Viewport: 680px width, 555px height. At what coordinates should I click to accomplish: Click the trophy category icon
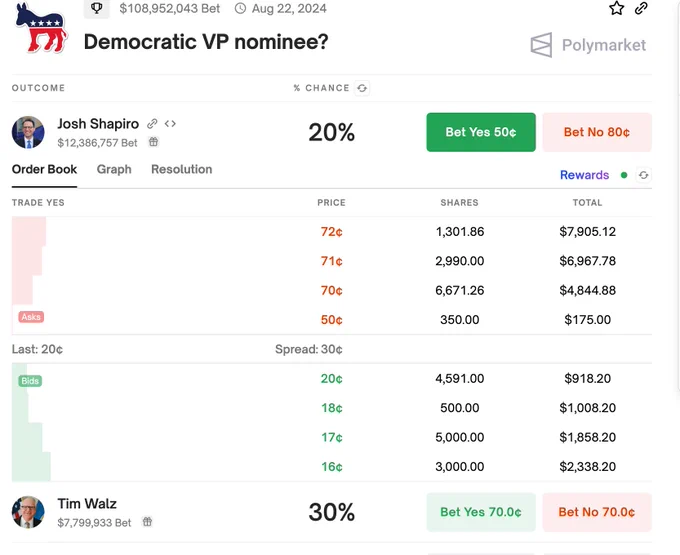coord(97,8)
